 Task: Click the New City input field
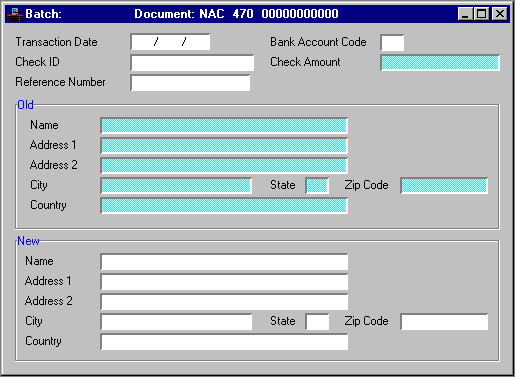[176, 322]
